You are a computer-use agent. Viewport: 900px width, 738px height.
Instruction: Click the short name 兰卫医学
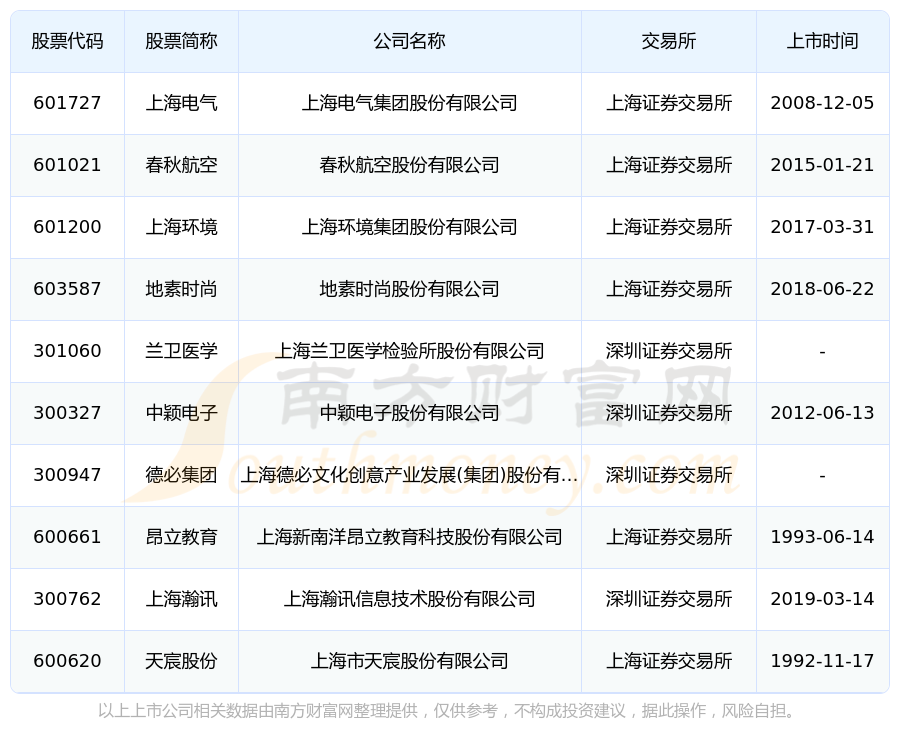(181, 351)
